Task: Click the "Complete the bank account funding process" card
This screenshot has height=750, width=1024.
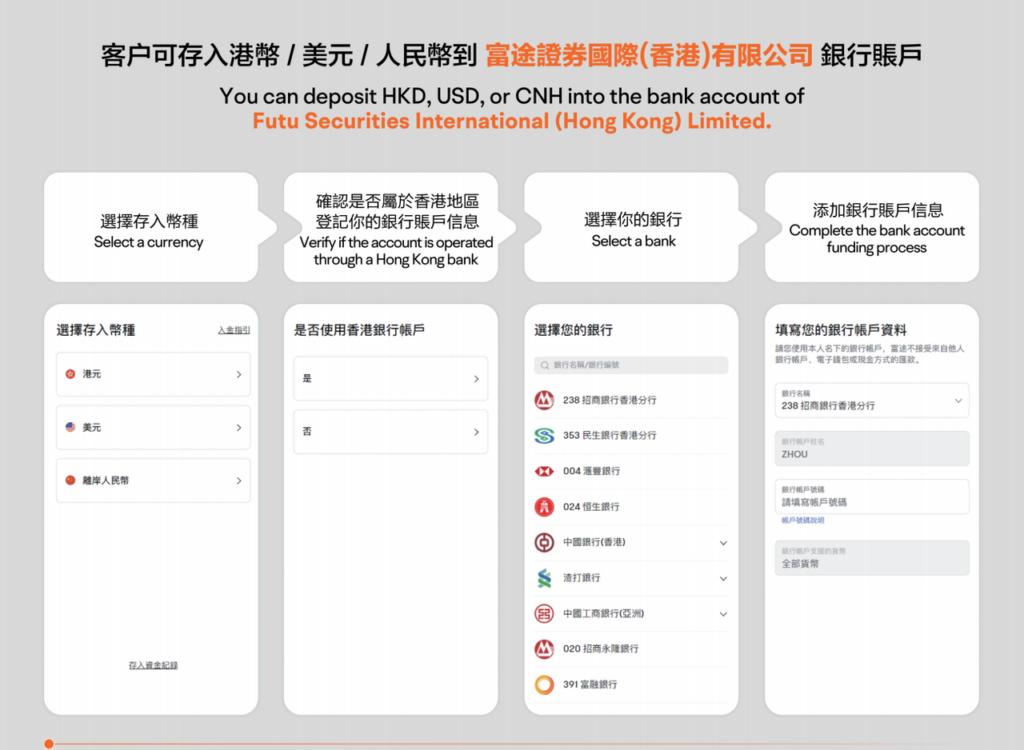Action: pyautogui.click(x=872, y=227)
